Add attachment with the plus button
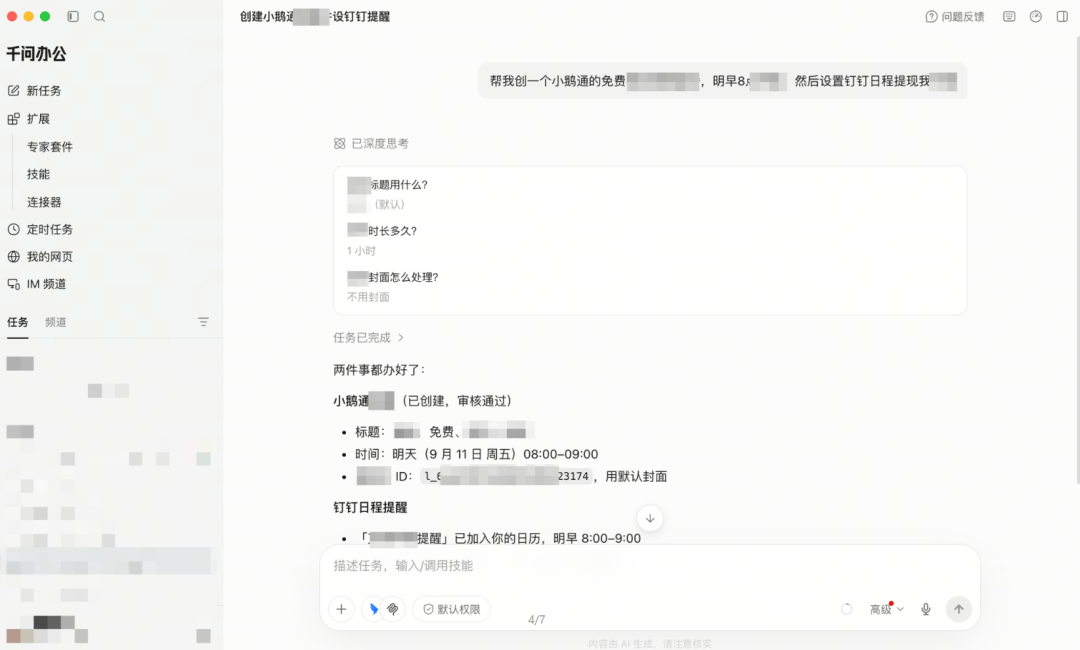Image resolution: width=1080 pixels, height=650 pixels. tap(342, 609)
